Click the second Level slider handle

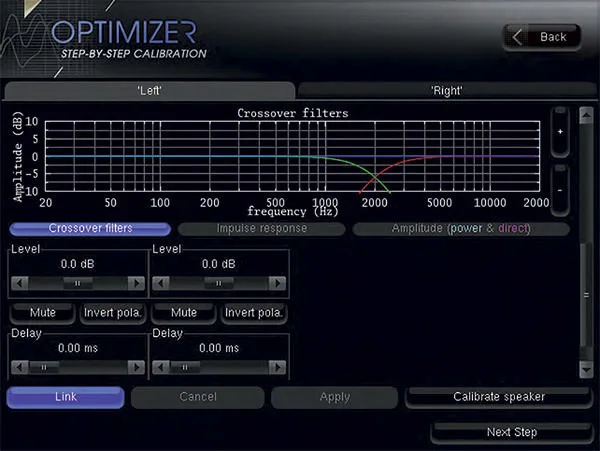218,283
